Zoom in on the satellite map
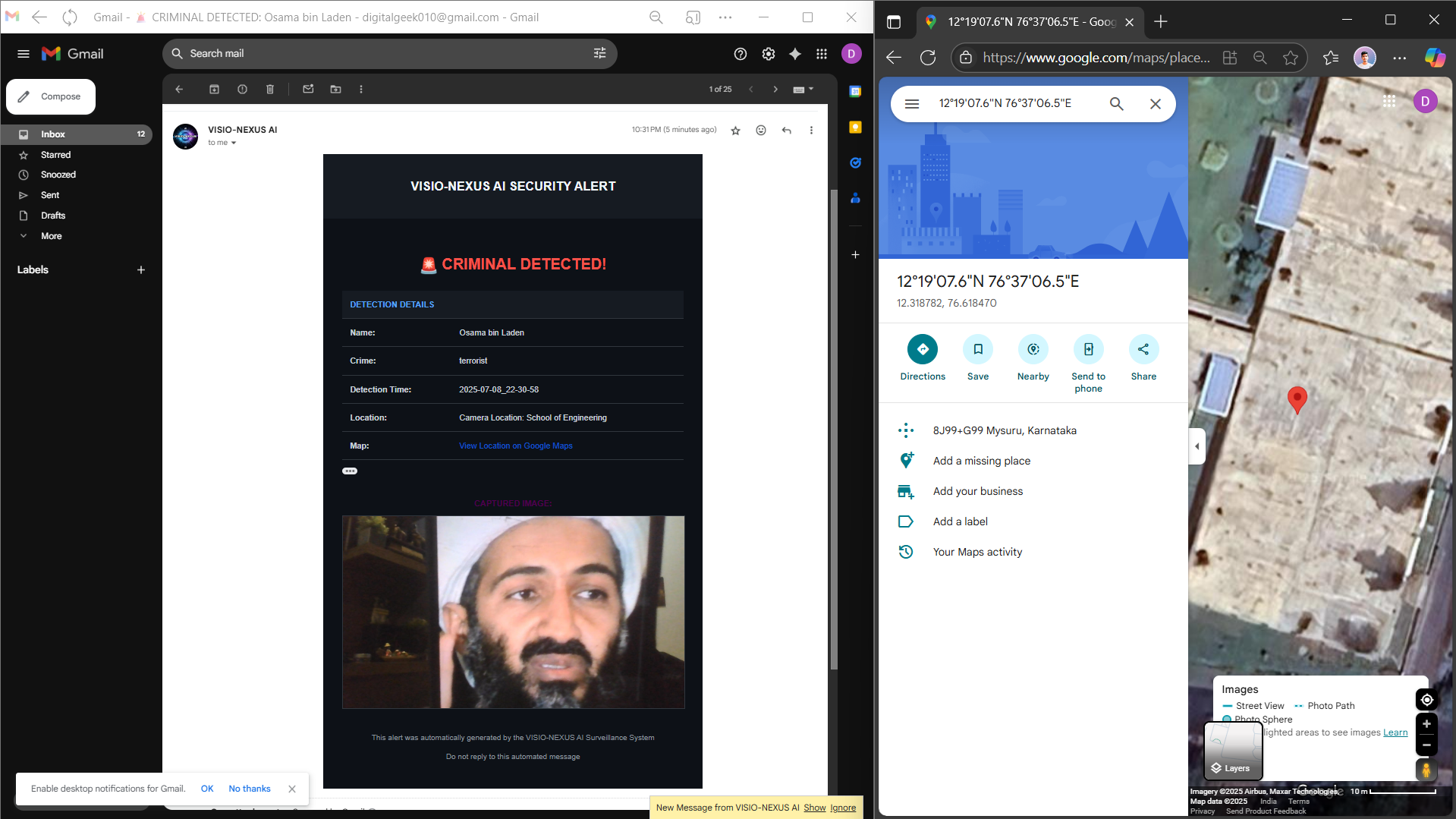Image resolution: width=1456 pixels, height=819 pixels. [x=1426, y=724]
